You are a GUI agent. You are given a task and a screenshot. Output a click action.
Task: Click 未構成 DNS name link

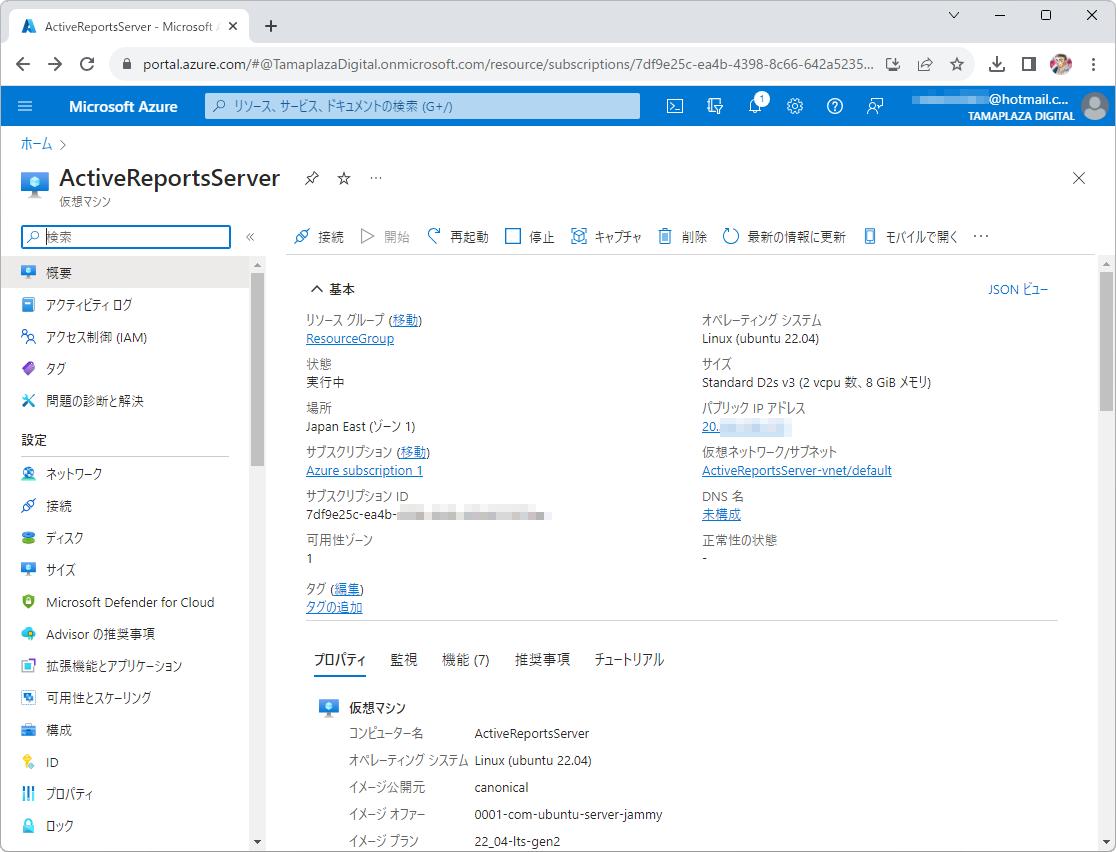pos(721,515)
